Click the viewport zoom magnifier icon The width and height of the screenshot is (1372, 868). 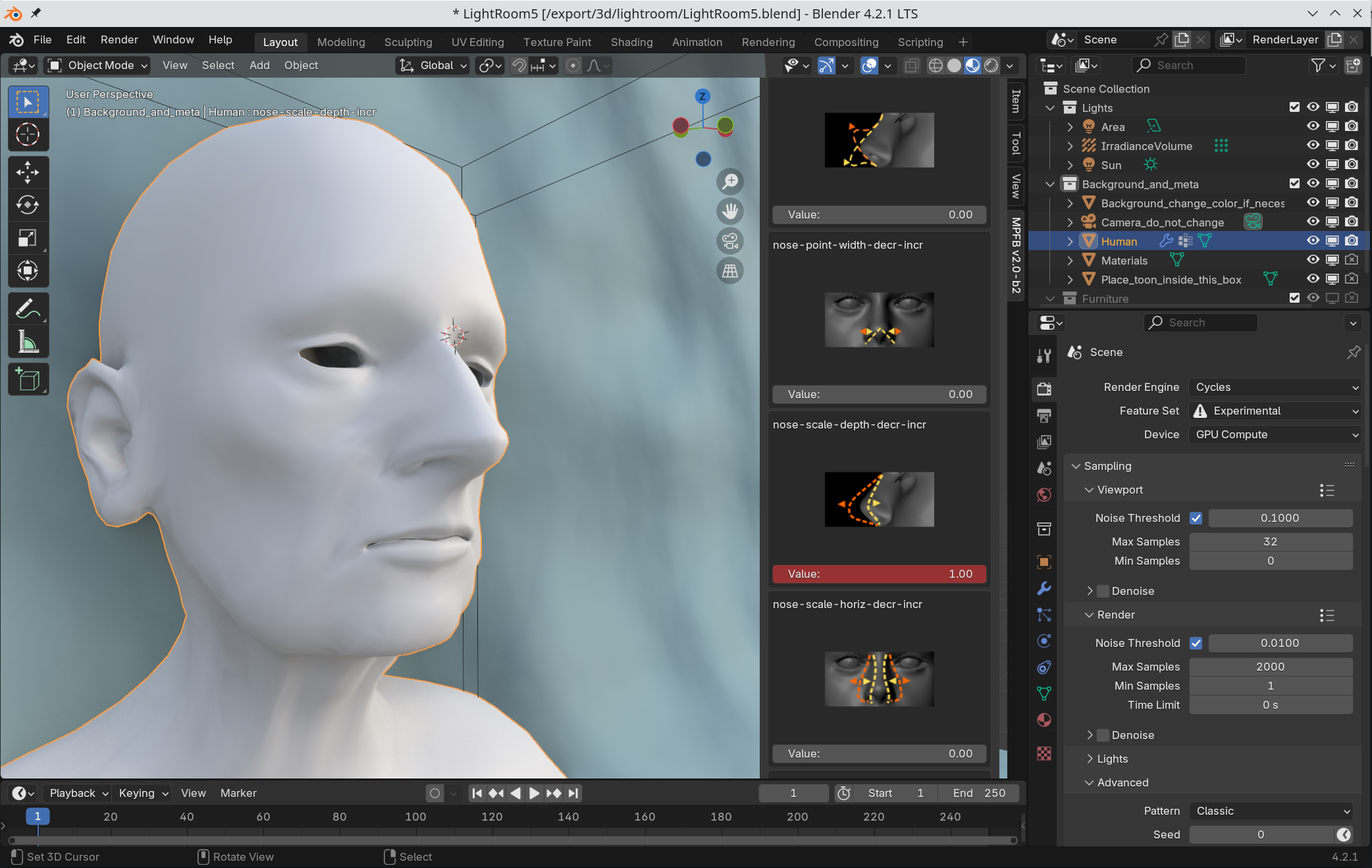730,181
